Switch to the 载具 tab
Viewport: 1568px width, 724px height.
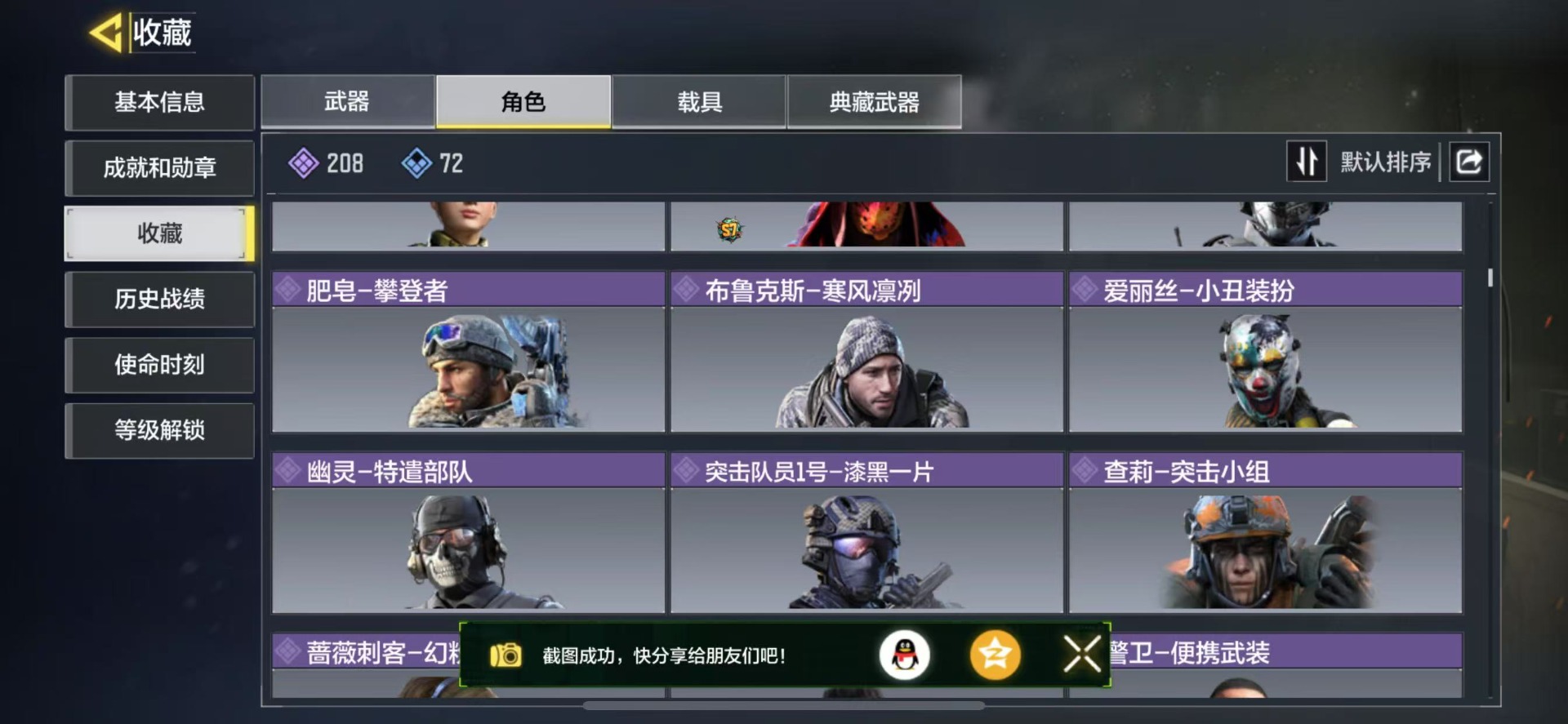pyautogui.click(x=699, y=102)
